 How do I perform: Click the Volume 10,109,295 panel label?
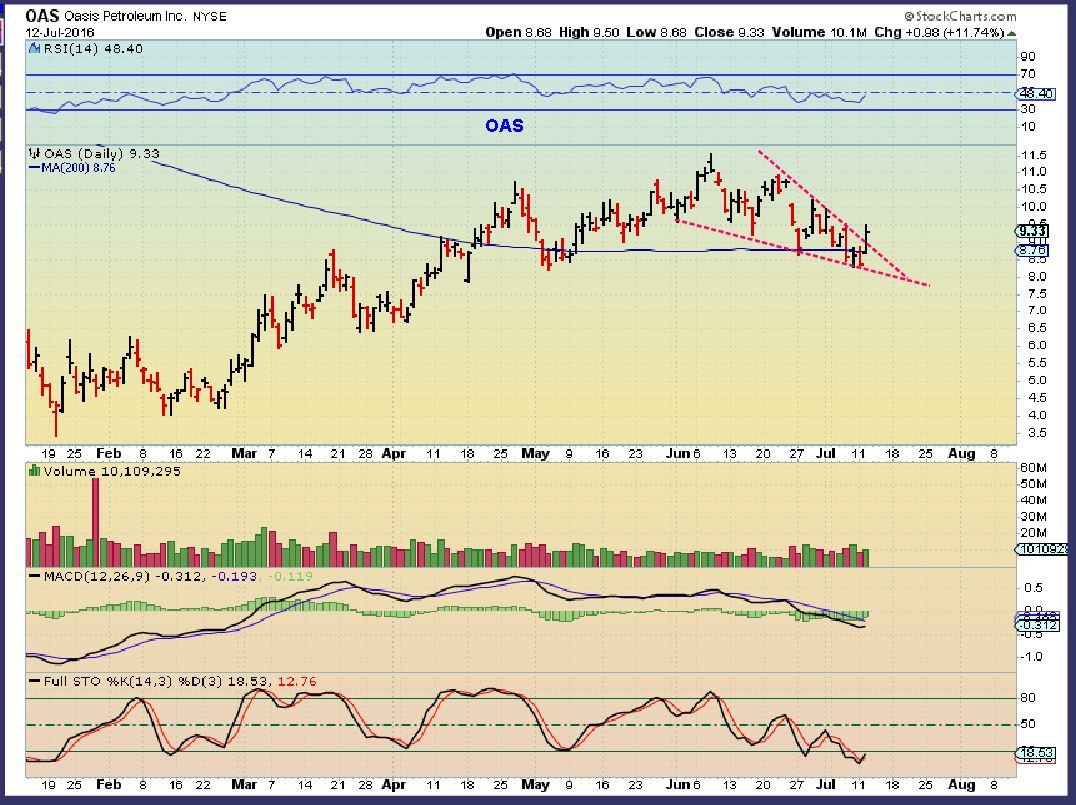point(112,471)
